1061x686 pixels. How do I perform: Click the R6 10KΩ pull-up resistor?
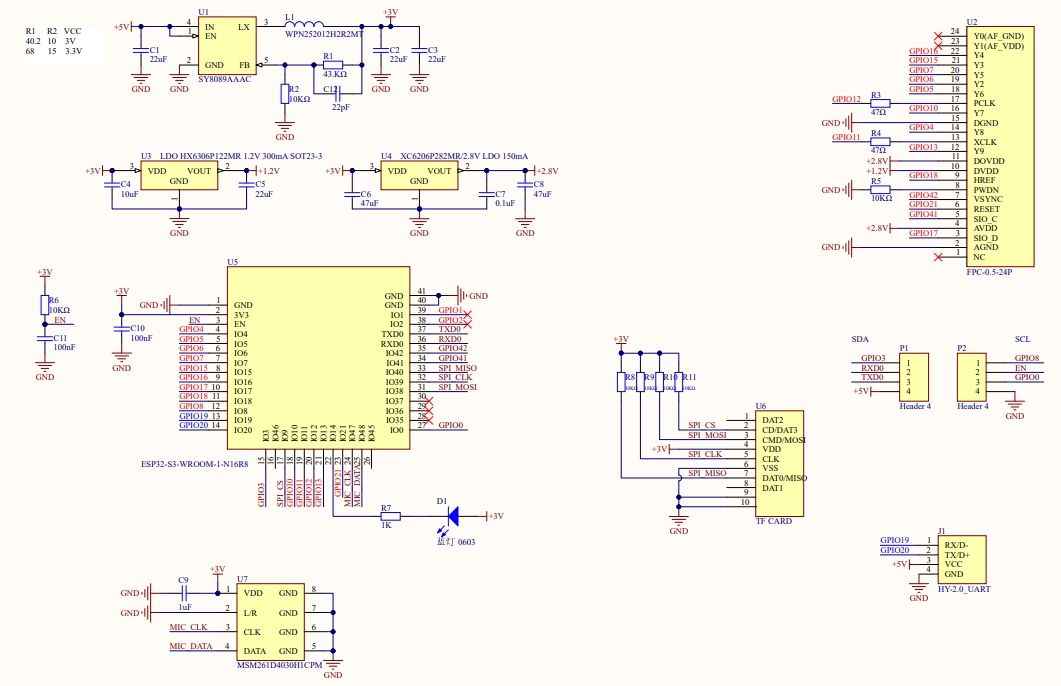44,304
